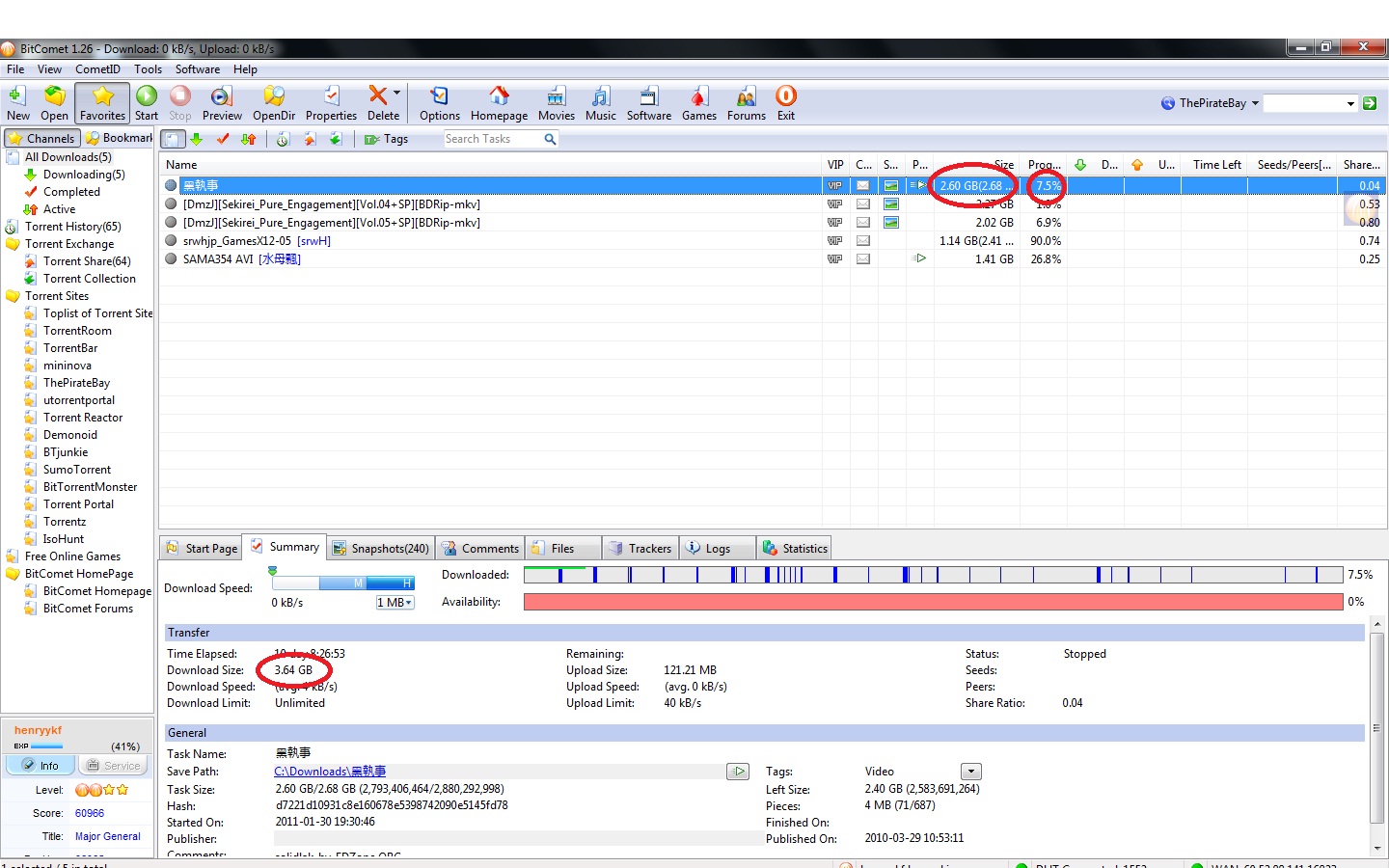Sort tasks by the Name column header
The width and height of the screenshot is (1389, 868).
[490, 165]
